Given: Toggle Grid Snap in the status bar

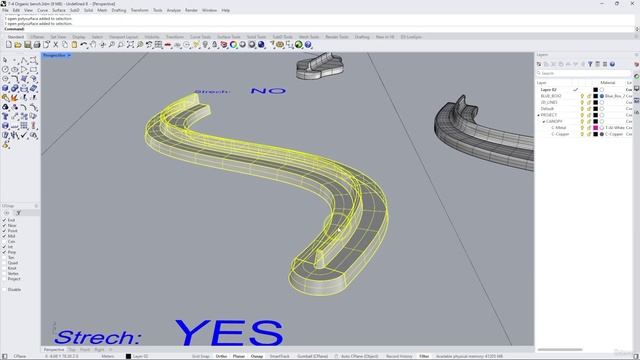Looking at the screenshot, I should (x=200, y=356).
